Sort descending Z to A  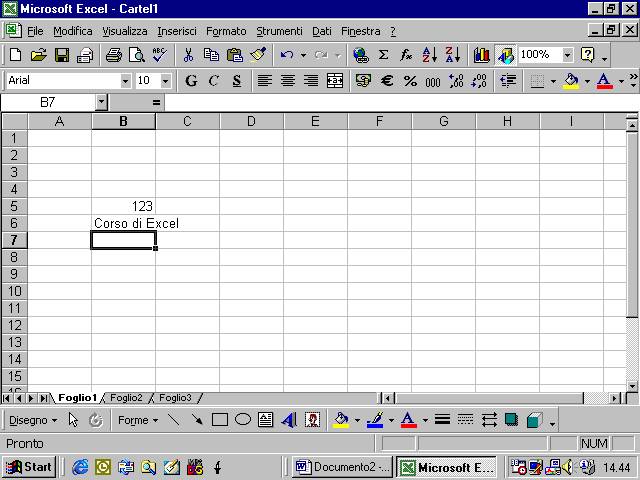pos(453,55)
